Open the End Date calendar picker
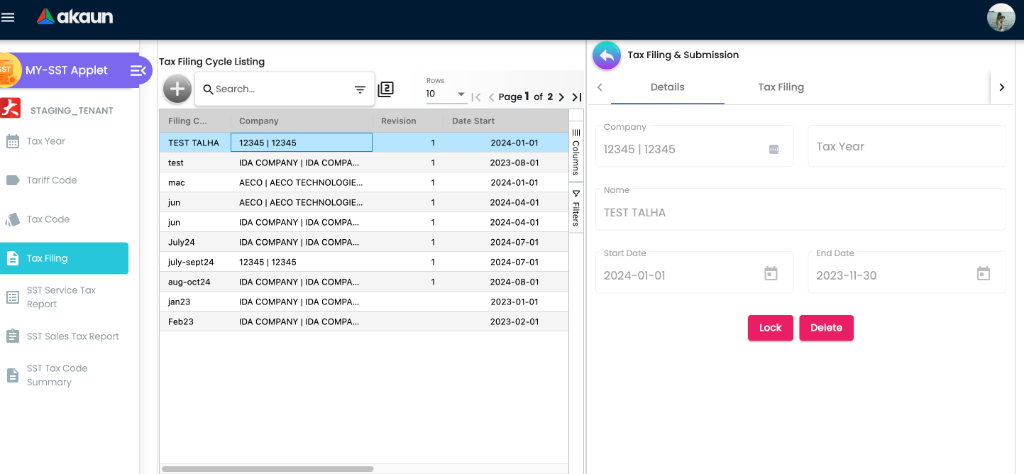 tap(983, 274)
